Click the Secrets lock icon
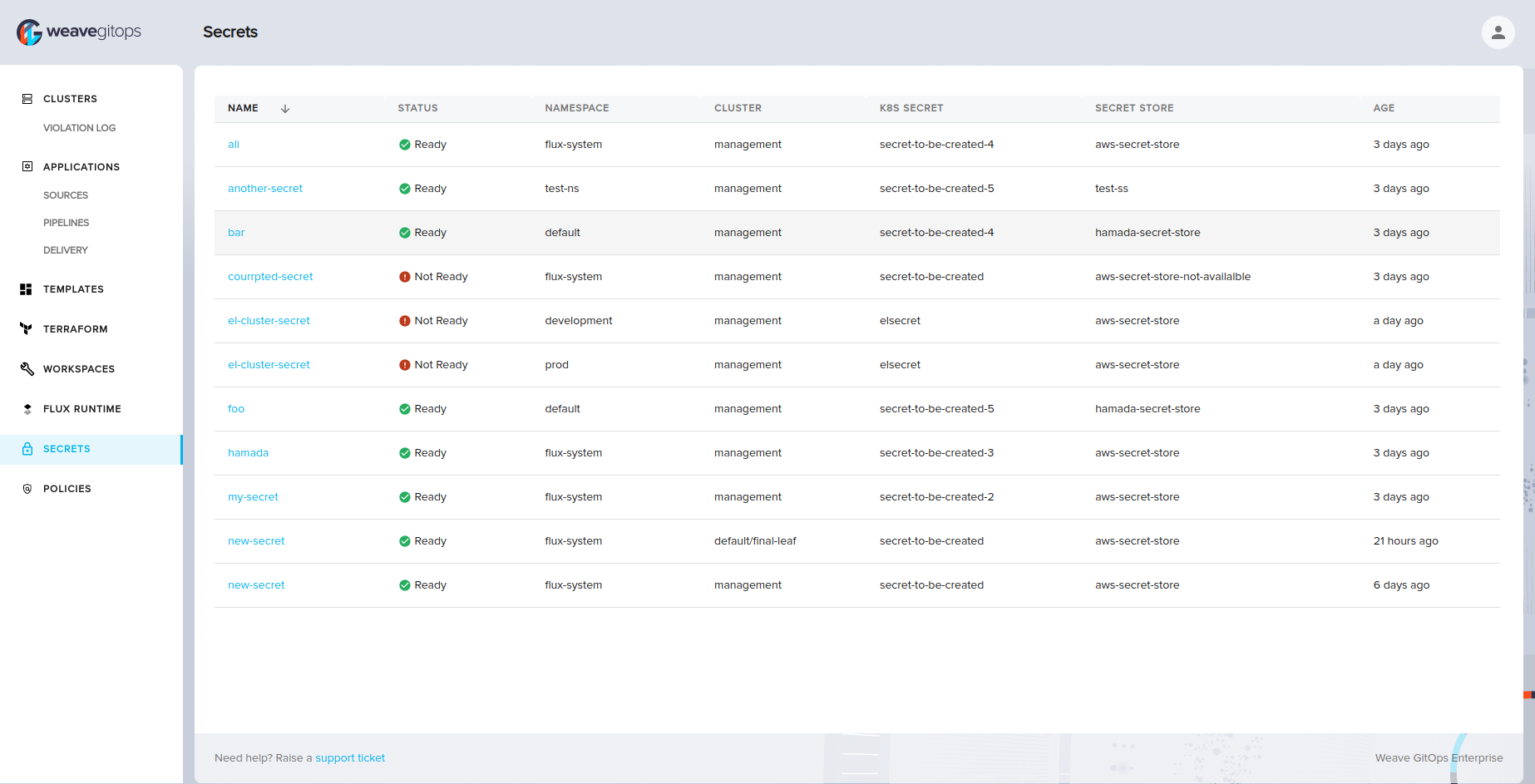1535x784 pixels. [27, 449]
